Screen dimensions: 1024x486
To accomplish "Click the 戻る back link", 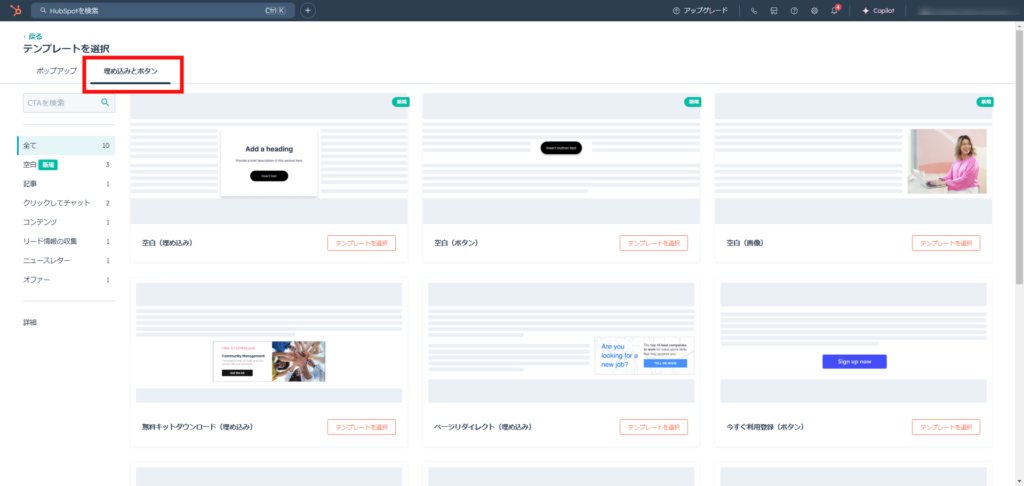I will [35, 36].
